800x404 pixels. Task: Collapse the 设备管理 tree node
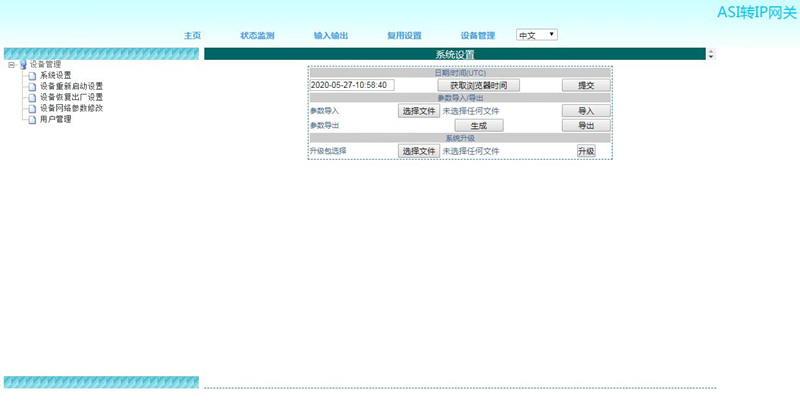[x=12, y=65]
